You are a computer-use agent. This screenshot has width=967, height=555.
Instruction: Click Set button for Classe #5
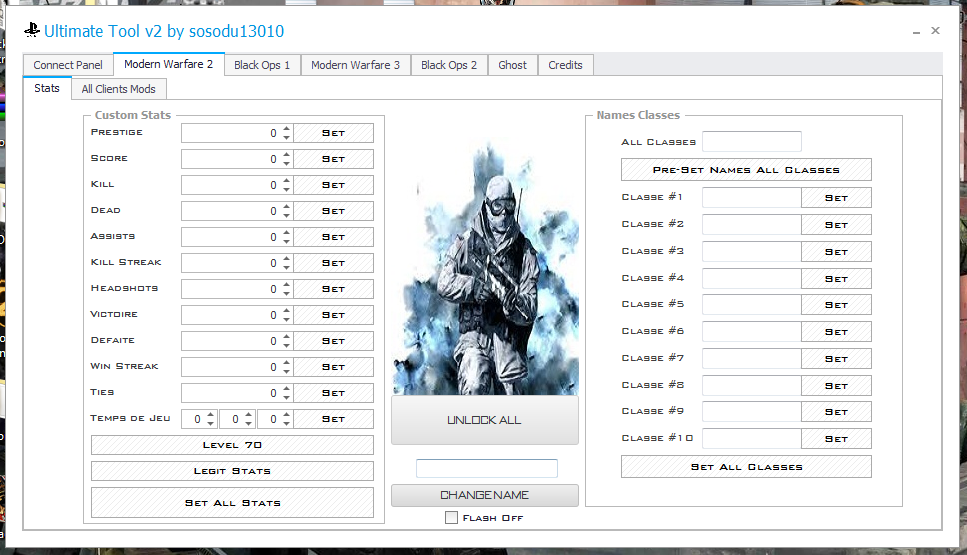[836, 305]
